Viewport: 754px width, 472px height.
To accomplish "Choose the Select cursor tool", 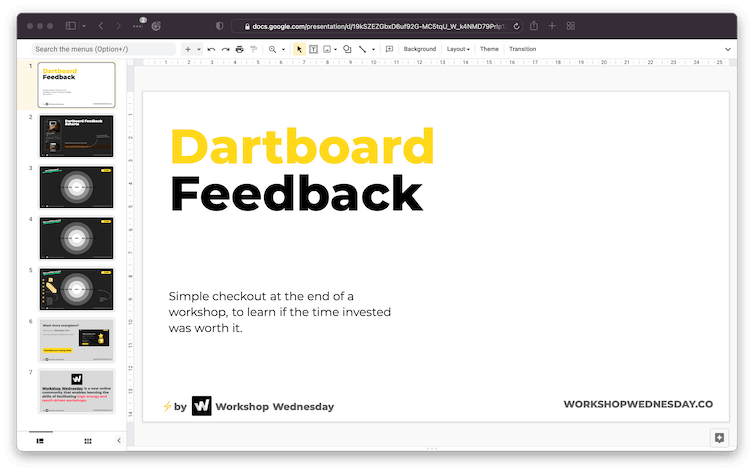I will coord(299,49).
